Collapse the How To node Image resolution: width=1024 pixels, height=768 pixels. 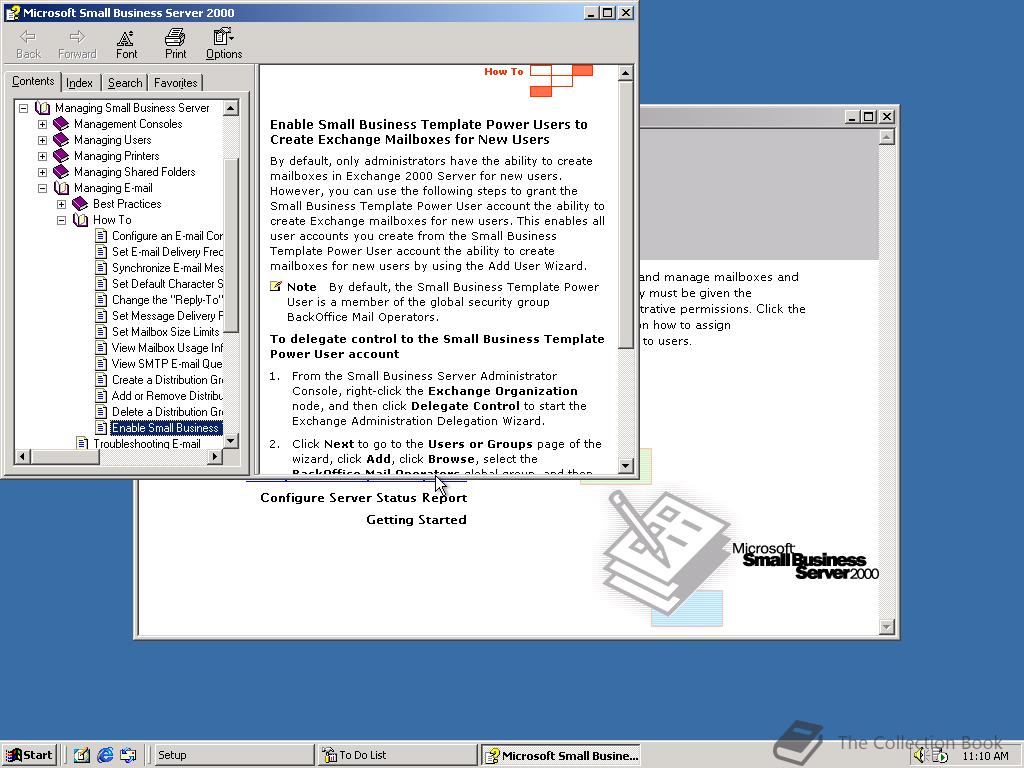[61, 220]
